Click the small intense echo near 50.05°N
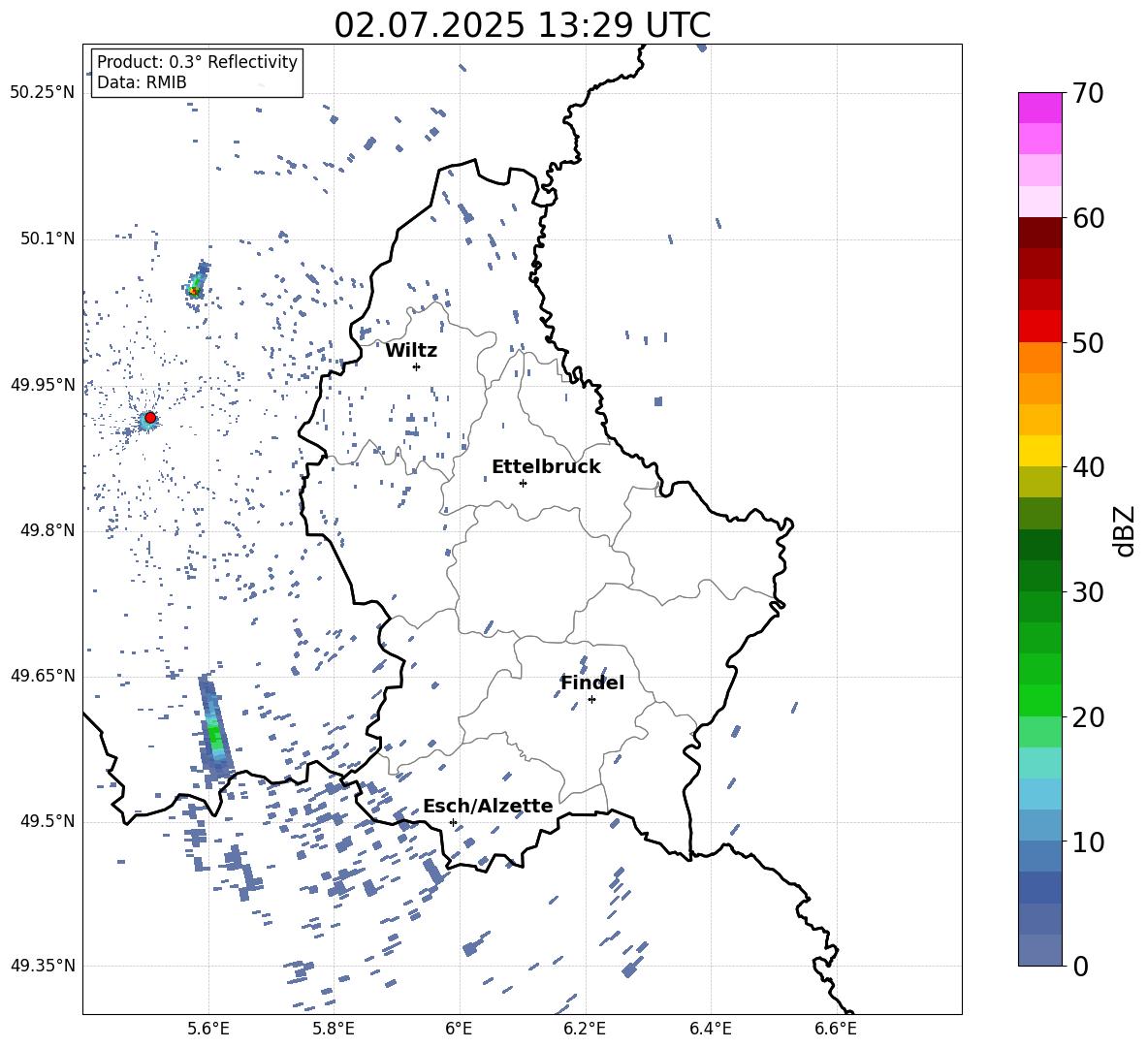 196,286
